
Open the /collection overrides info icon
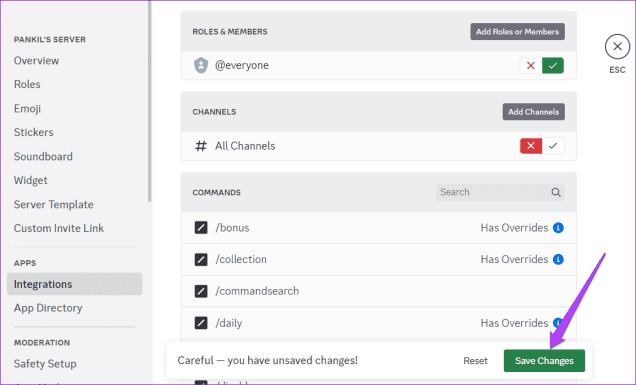[558, 259]
